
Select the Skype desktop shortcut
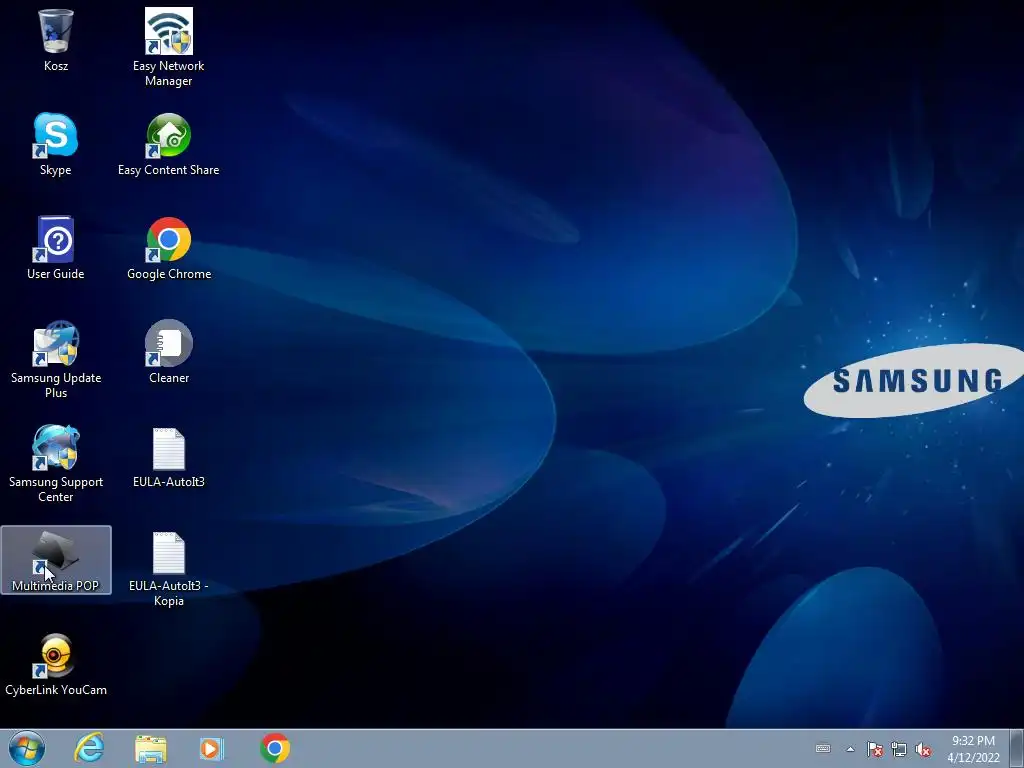point(56,144)
